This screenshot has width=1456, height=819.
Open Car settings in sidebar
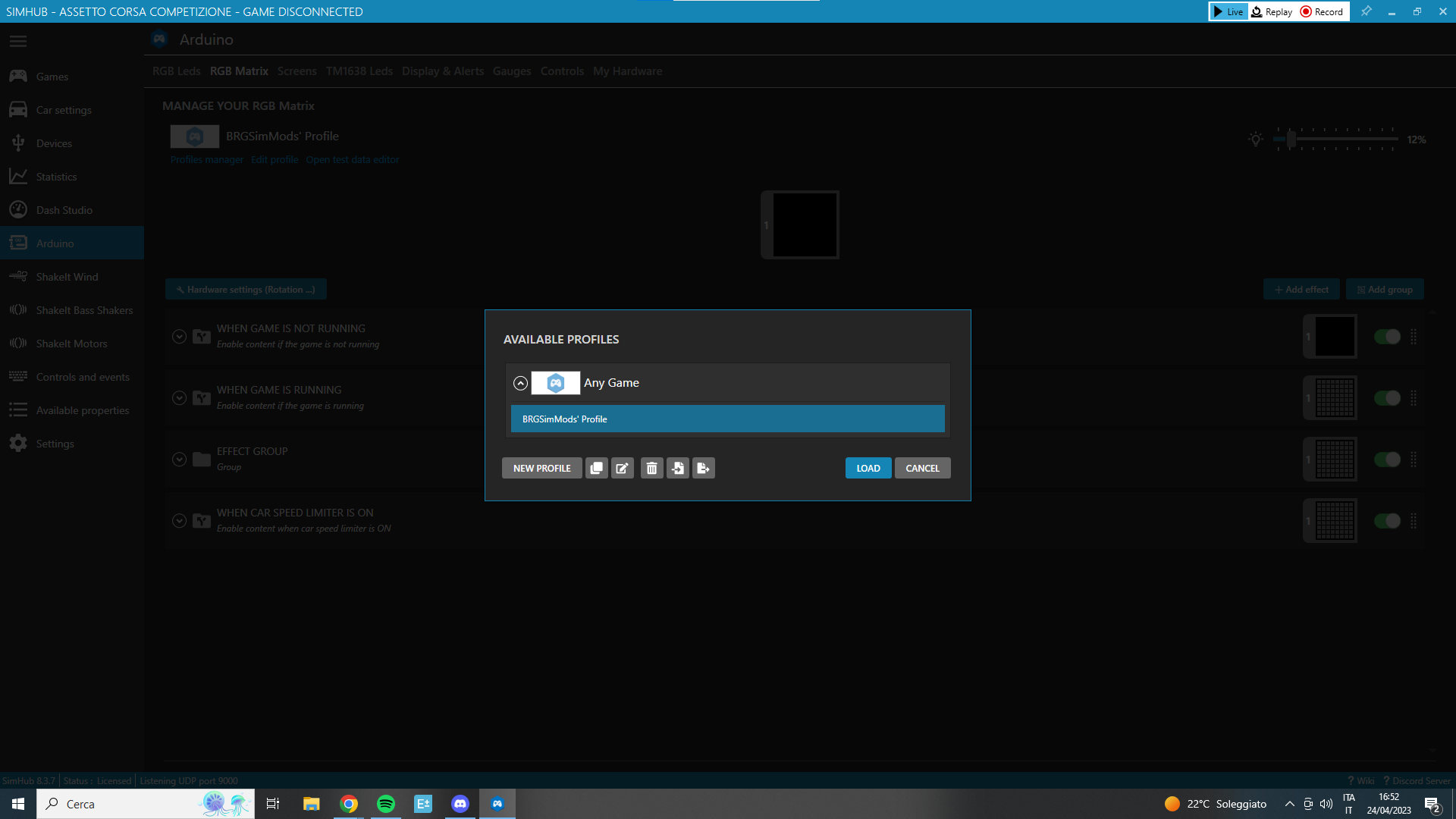72,110
